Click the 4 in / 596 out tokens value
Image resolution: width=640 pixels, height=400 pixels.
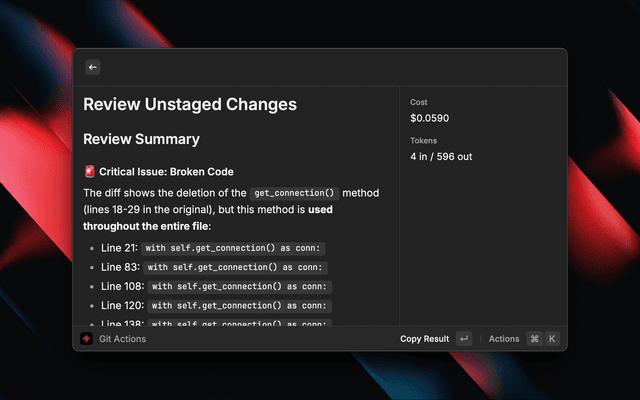(x=441, y=157)
